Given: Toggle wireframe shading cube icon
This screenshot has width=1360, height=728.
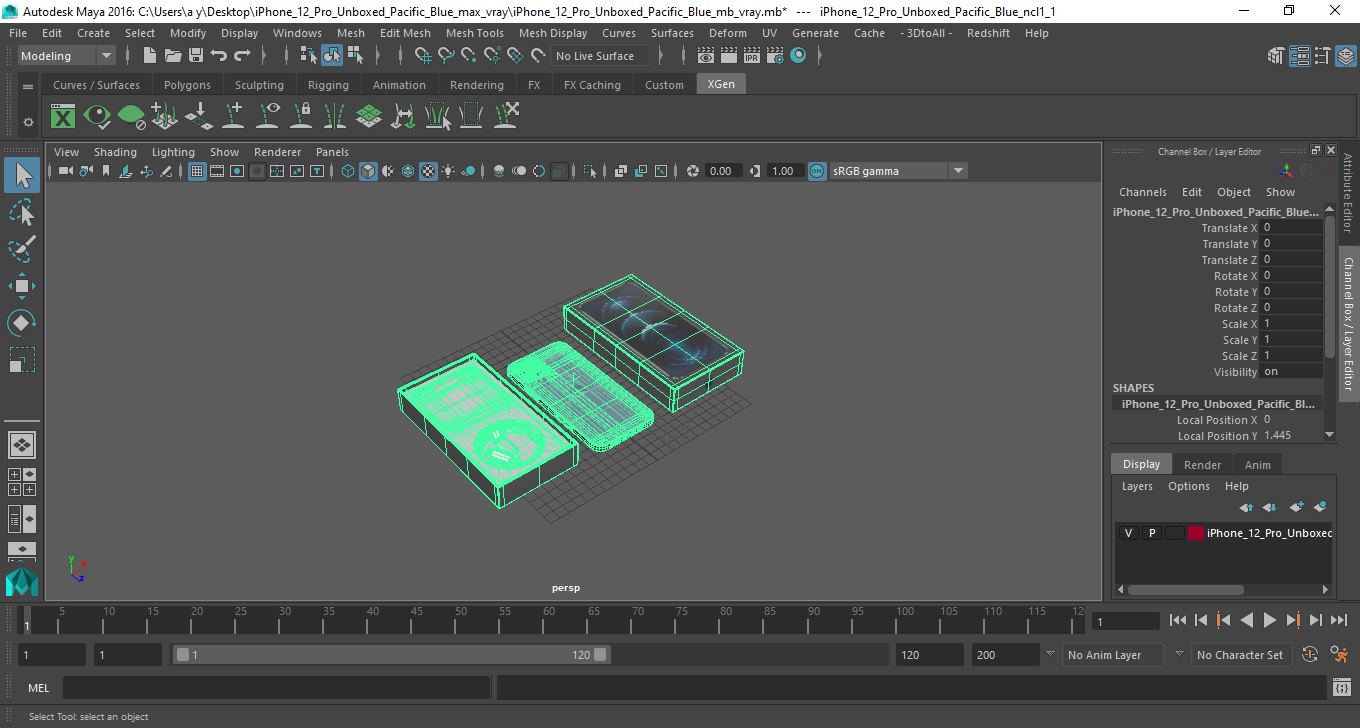Looking at the screenshot, I should (x=348, y=171).
